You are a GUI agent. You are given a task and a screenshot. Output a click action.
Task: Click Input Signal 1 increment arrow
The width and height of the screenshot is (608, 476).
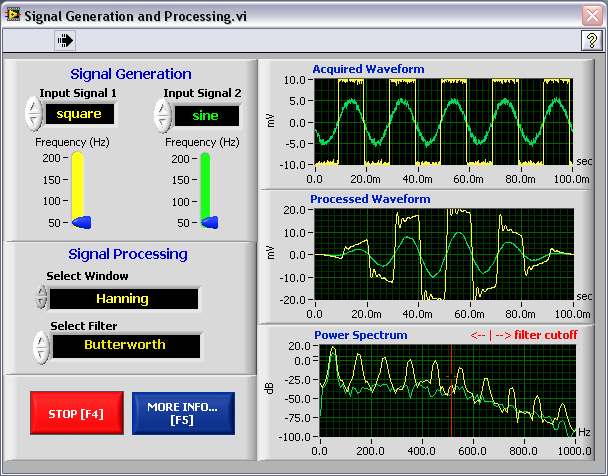coord(34,107)
